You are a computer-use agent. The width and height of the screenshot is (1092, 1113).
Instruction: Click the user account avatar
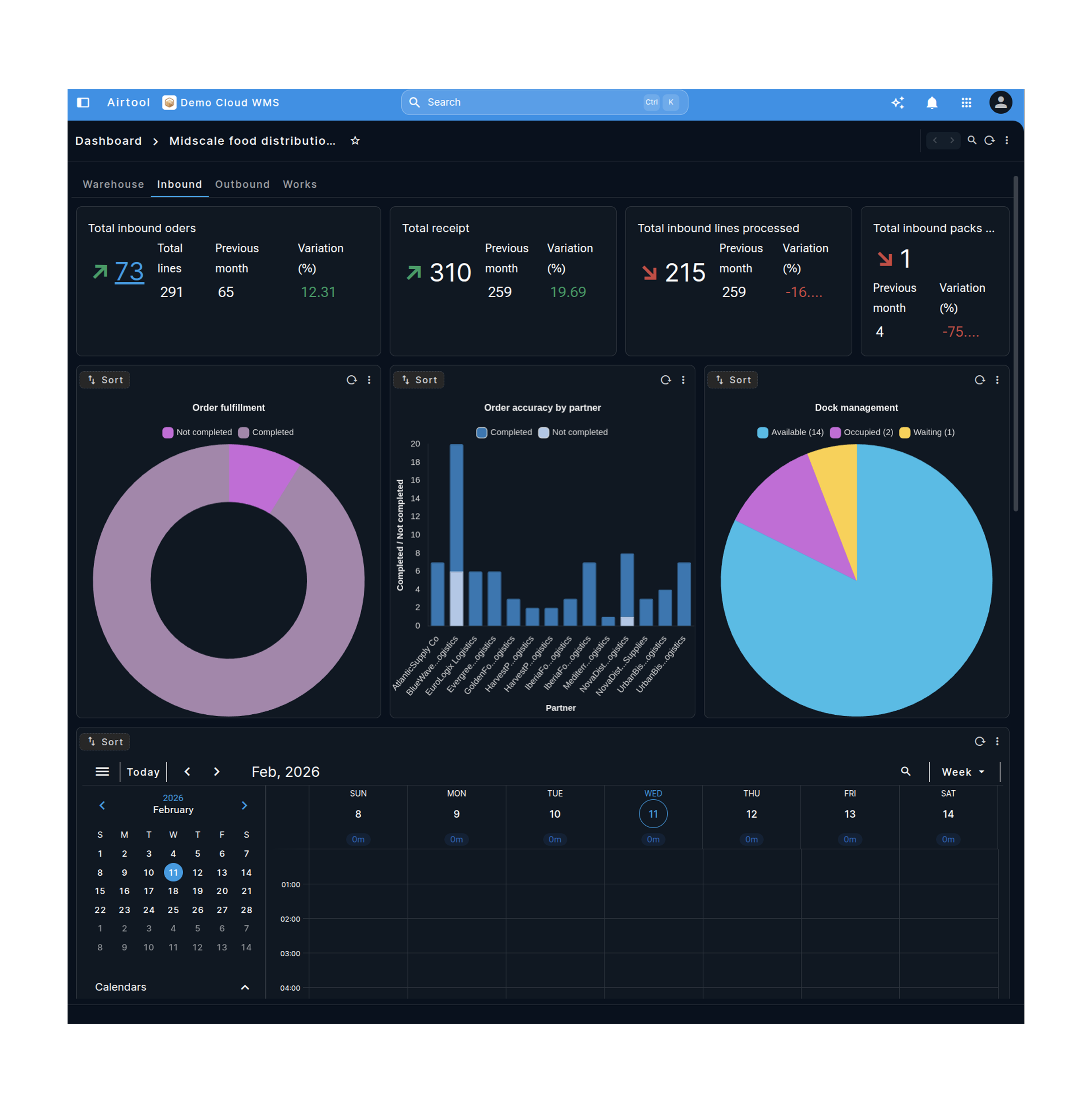1000,103
